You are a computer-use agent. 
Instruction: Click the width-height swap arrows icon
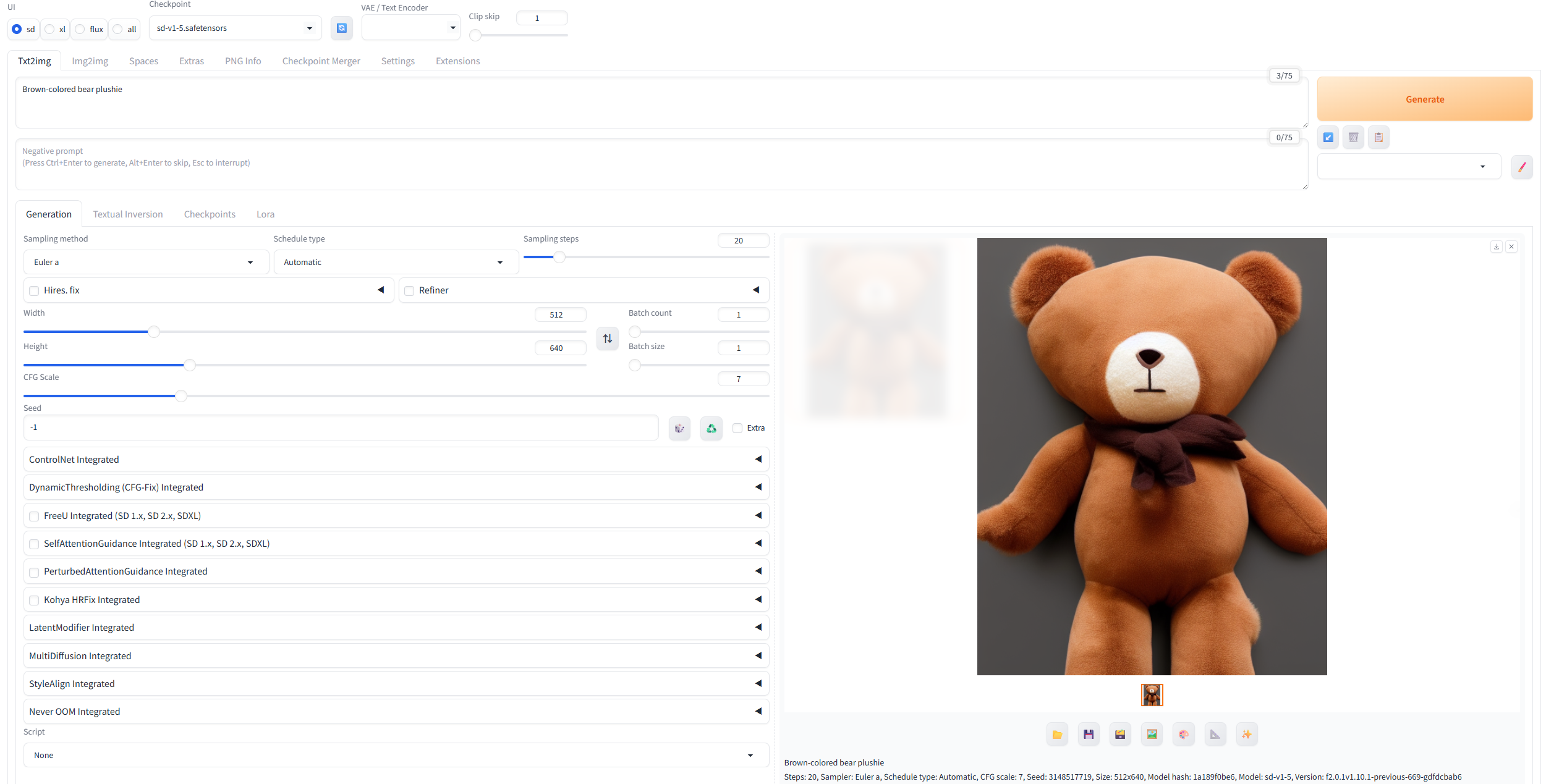click(x=607, y=338)
